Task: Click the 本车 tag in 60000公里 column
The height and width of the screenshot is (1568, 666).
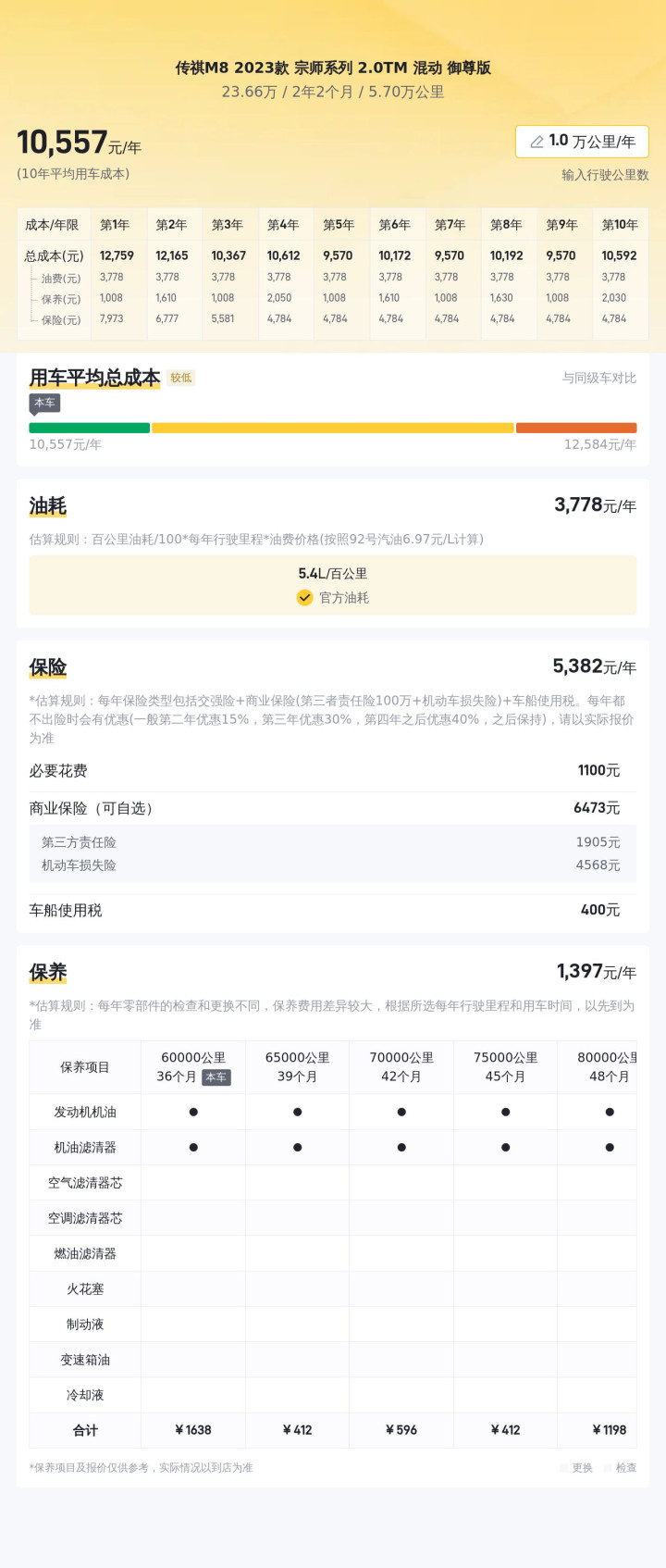Action: pos(216,1077)
